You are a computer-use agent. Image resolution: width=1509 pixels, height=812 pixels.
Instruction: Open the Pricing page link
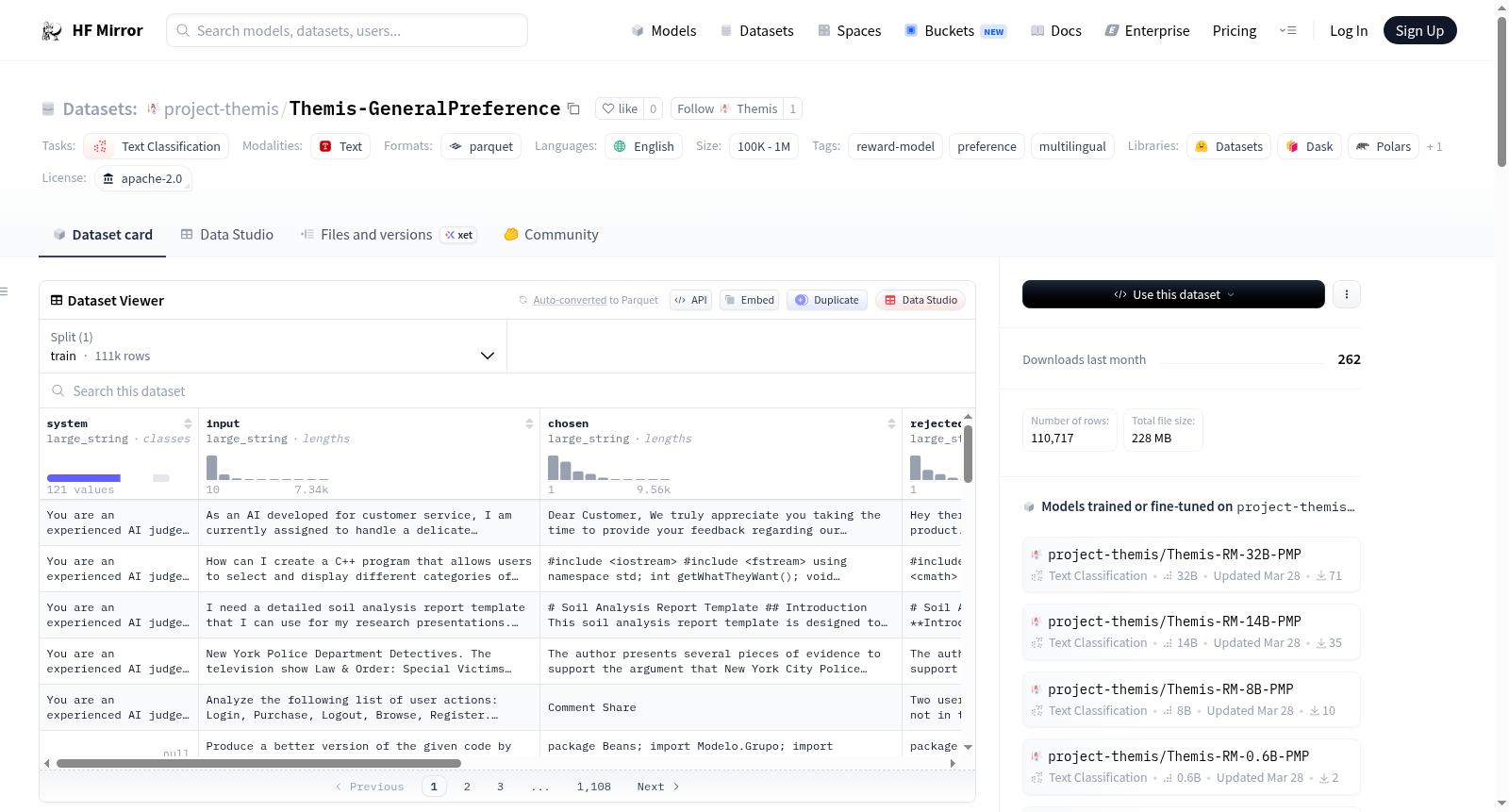click(1235, 31)
